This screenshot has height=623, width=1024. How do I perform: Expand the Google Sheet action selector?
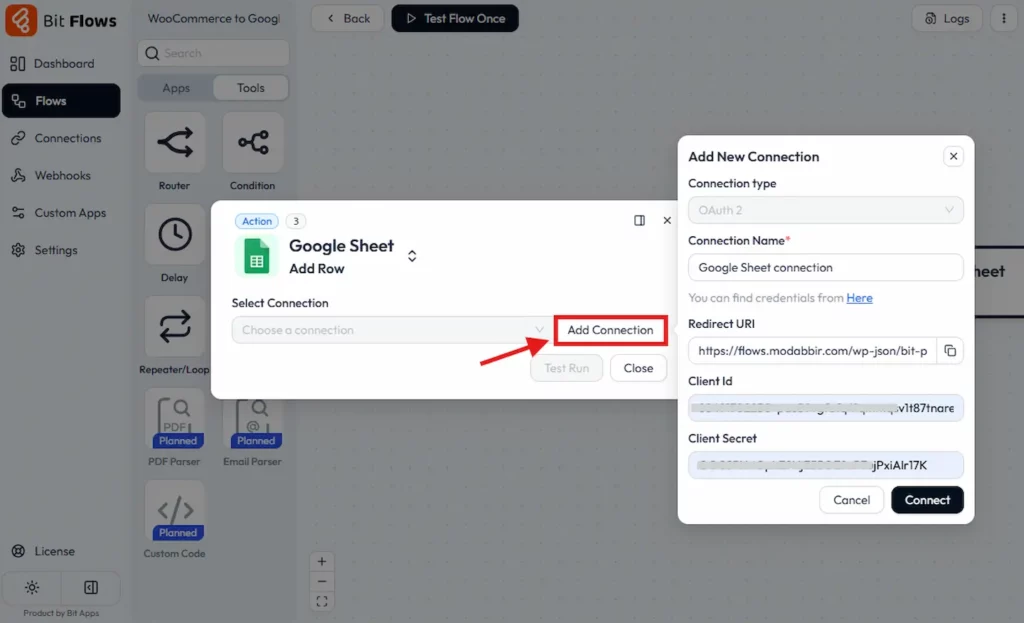(x=411, y=255)
